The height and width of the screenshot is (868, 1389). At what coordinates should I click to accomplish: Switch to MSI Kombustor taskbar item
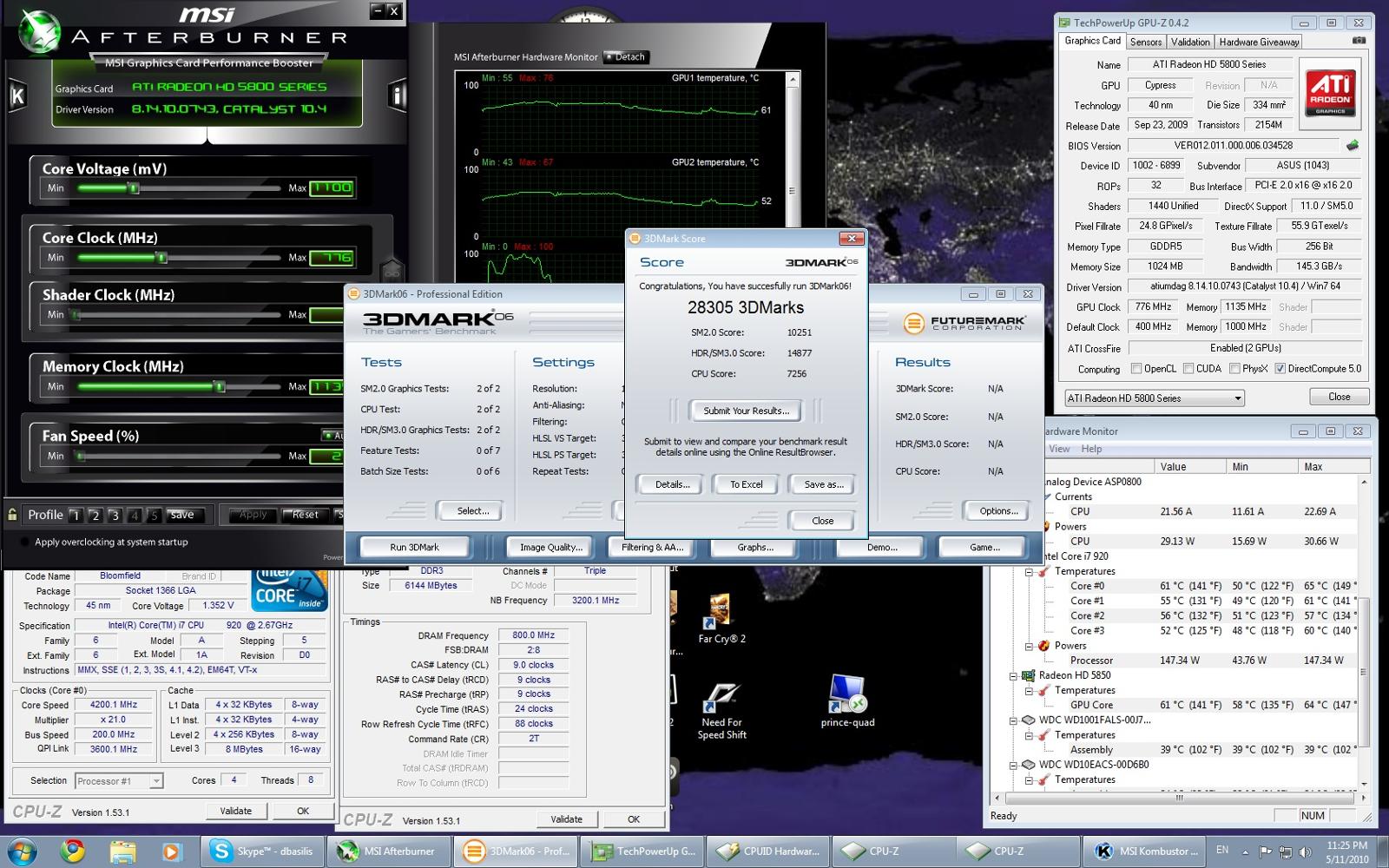[1145, 852]
